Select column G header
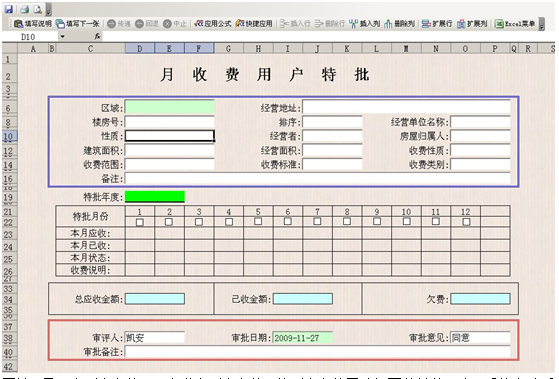Viewport: 559px width, 379px height. click(x=229, y=48)
